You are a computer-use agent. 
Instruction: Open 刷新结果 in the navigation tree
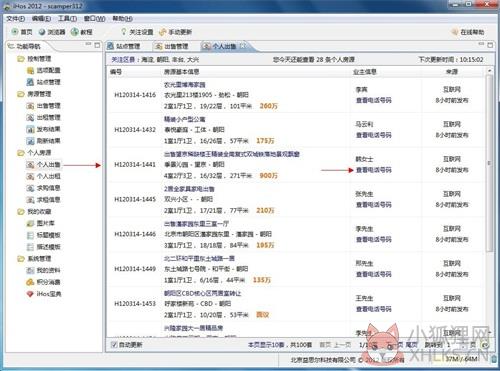(44, 141)
